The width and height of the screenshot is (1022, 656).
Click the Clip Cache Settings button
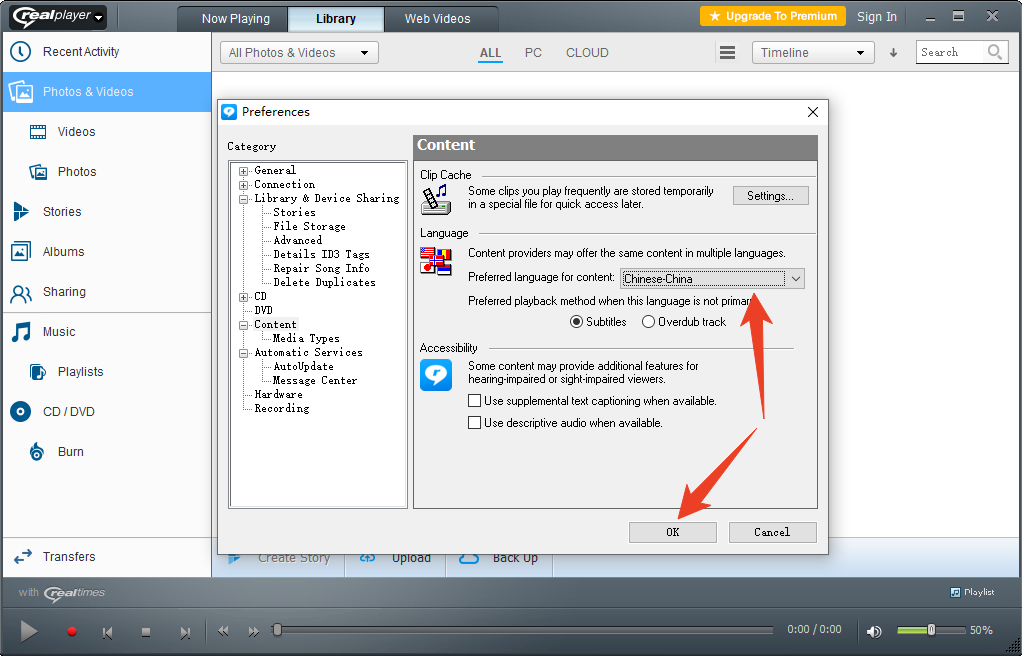point(770,196)
